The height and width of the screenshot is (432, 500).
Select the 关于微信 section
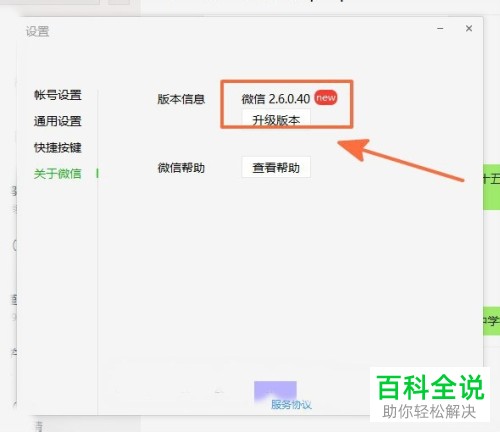coord(58,174)
